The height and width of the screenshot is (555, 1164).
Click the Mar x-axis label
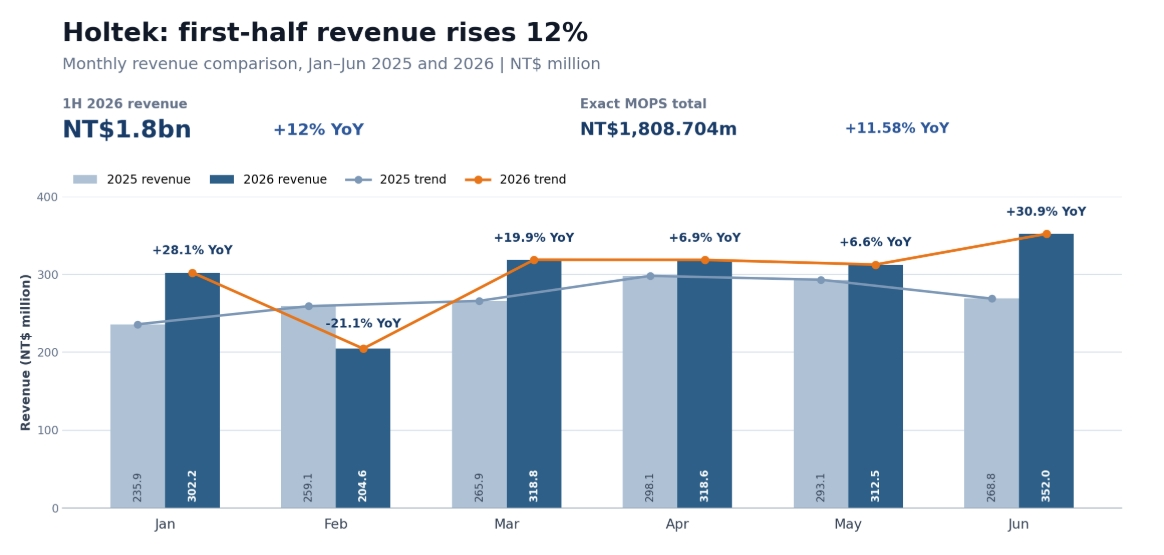coord(507,525)
